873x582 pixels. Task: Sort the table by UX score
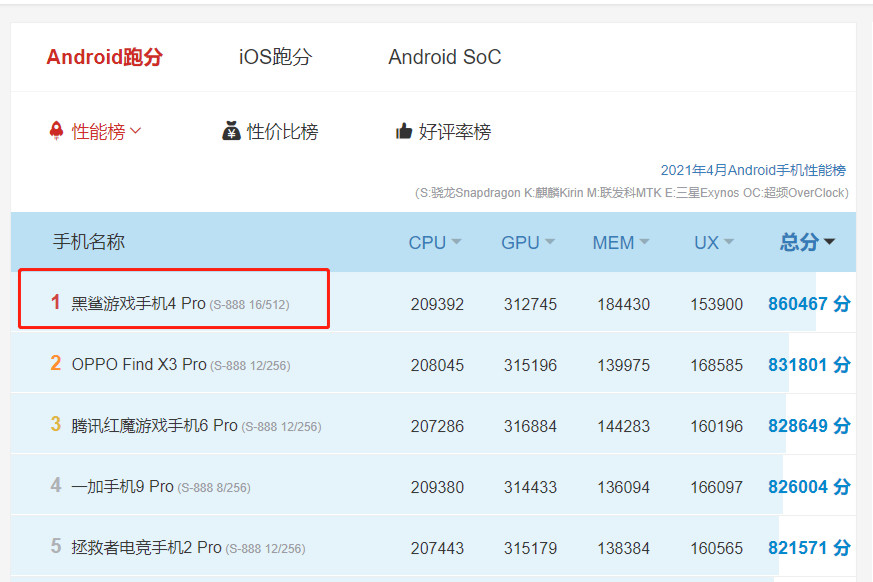coord(714,242)
